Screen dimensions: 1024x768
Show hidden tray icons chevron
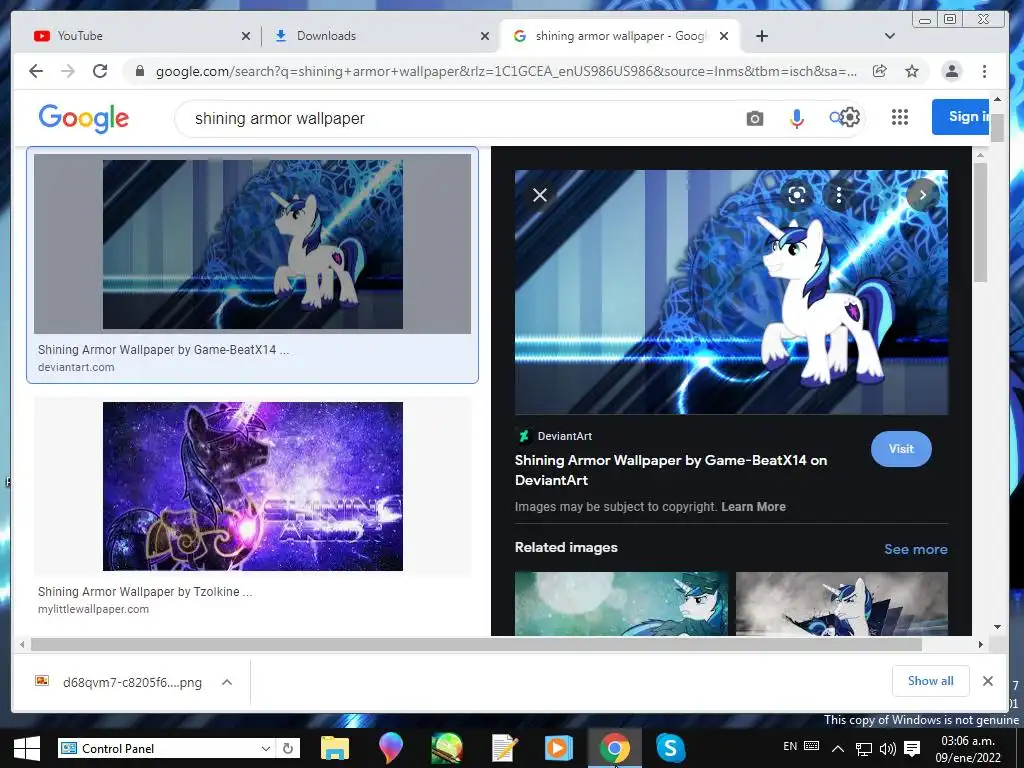pos(838,749)
